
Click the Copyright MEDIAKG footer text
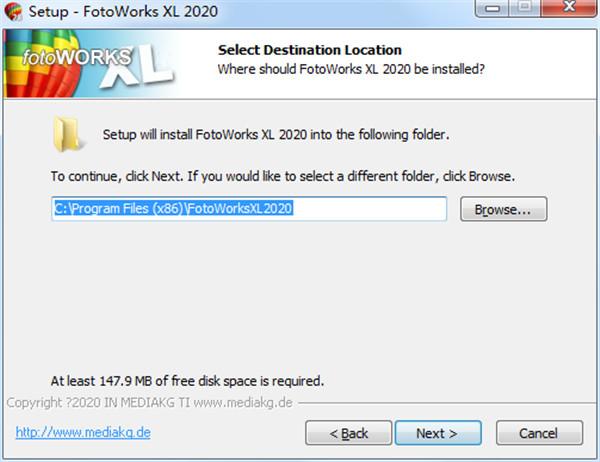coord(150,403)
